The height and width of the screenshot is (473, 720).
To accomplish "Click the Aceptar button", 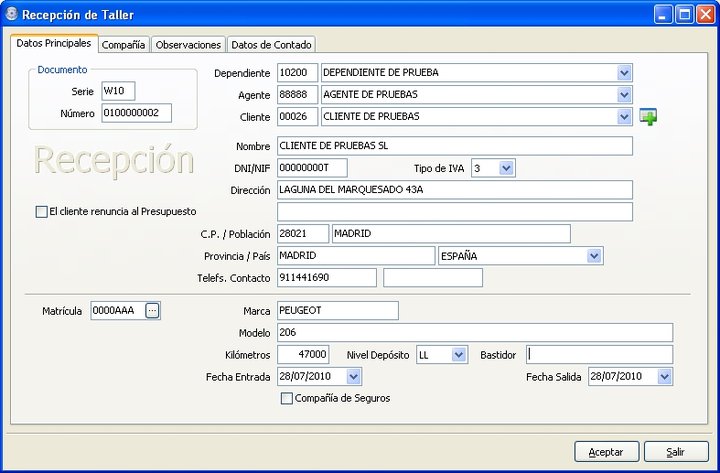I will tap(606, 452).
